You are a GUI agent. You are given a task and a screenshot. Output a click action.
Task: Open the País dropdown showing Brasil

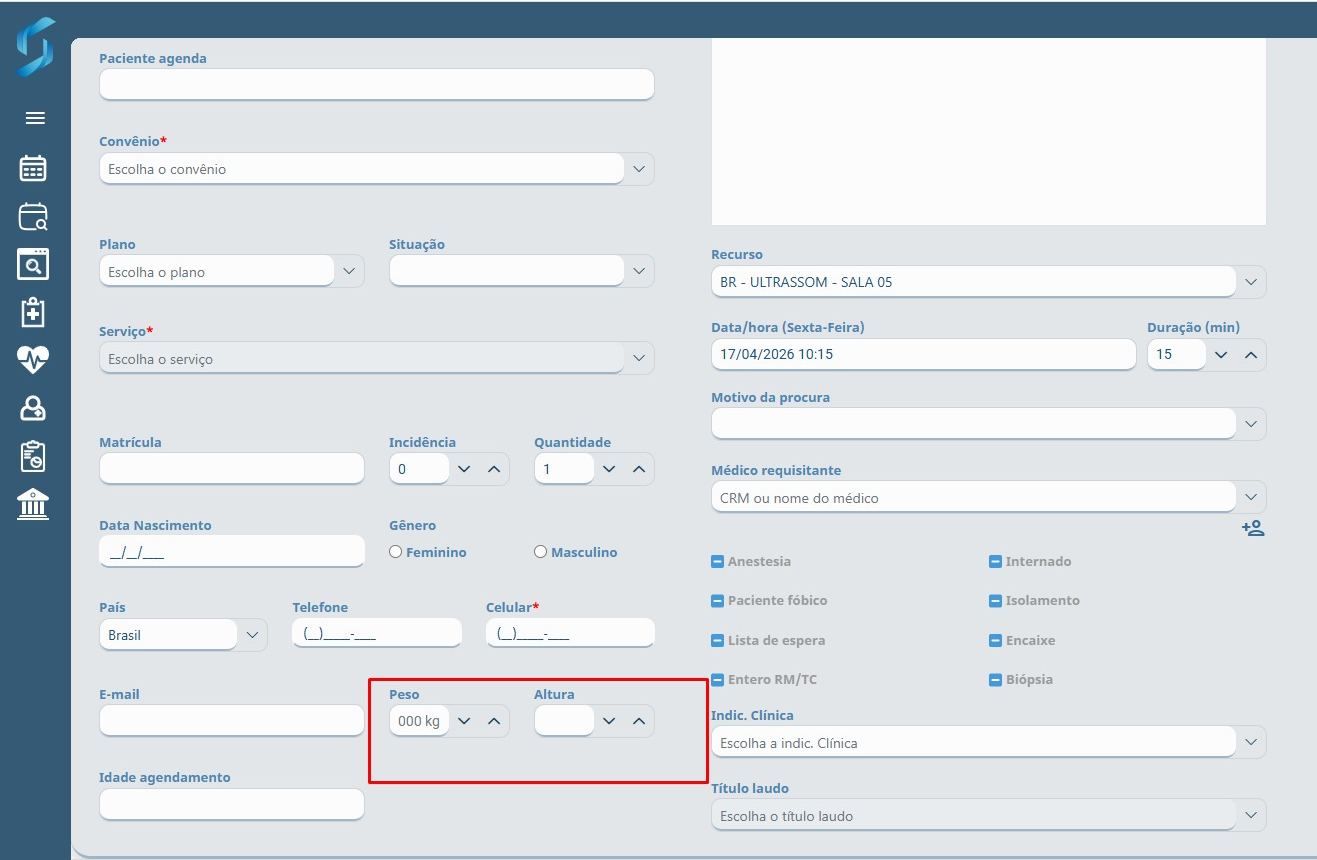coord(252,635)
